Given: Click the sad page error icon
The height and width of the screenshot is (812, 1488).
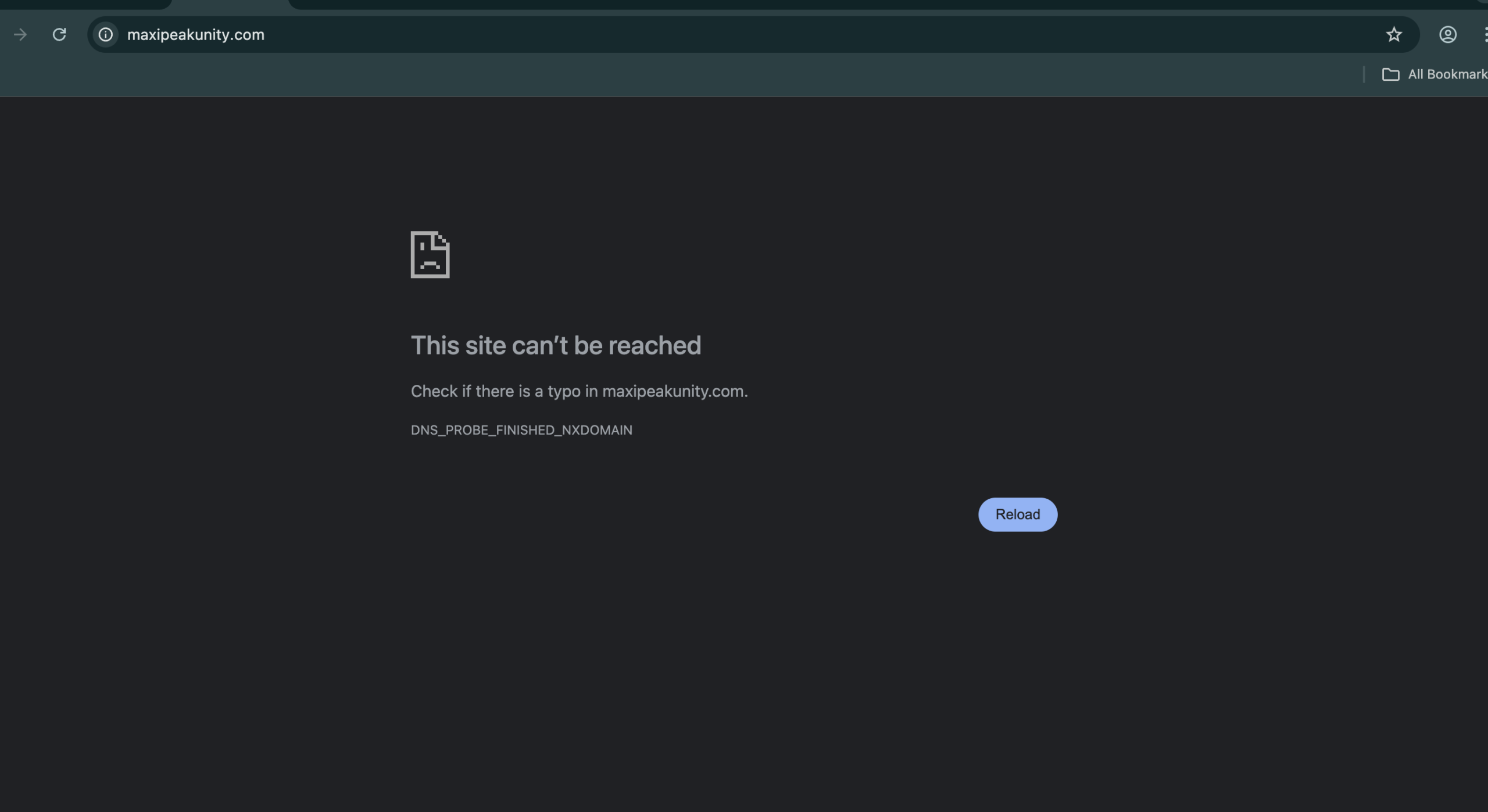Looking at the screenshot, I should (x=430, y=255).
